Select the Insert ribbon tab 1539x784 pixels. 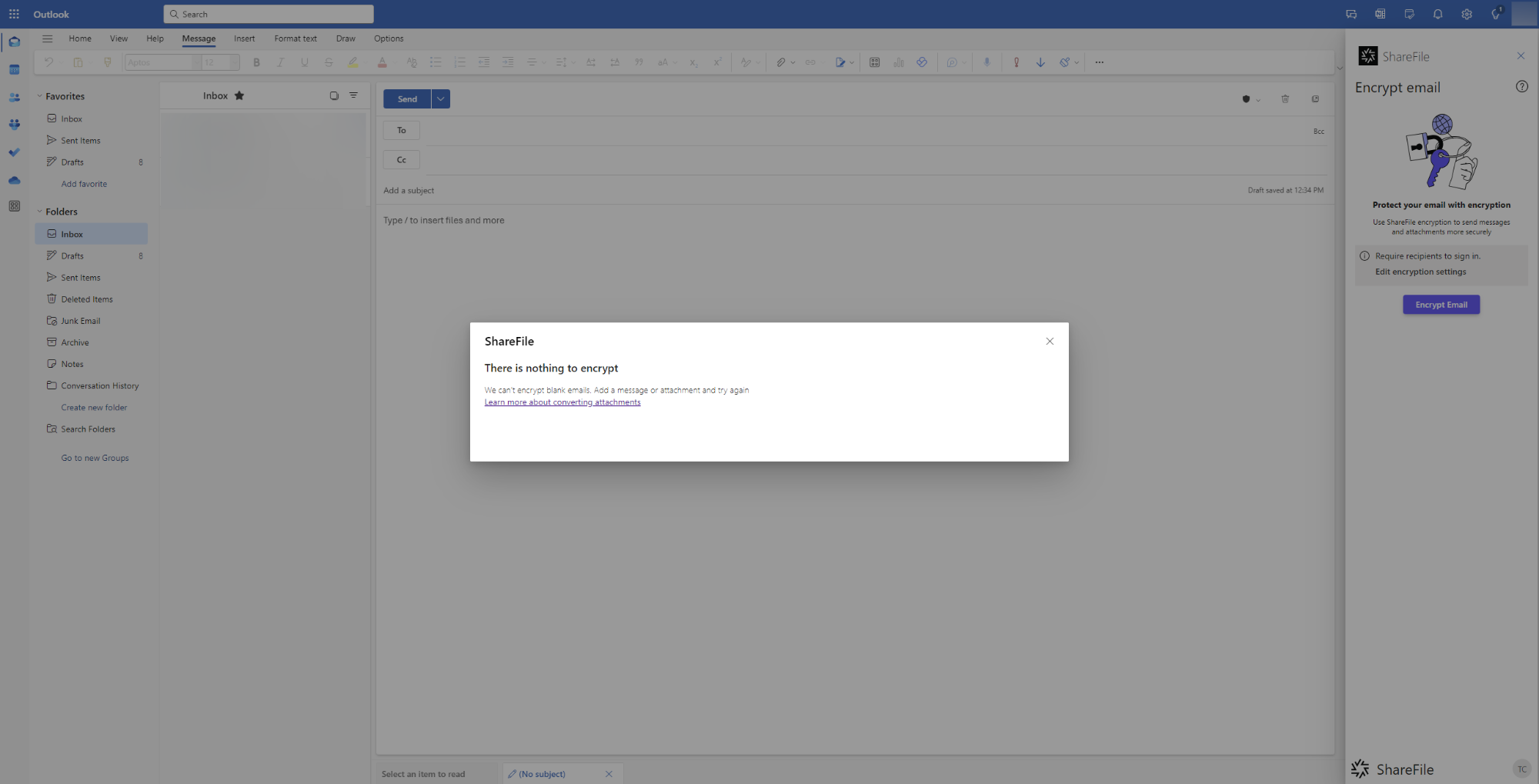(244, 38)
